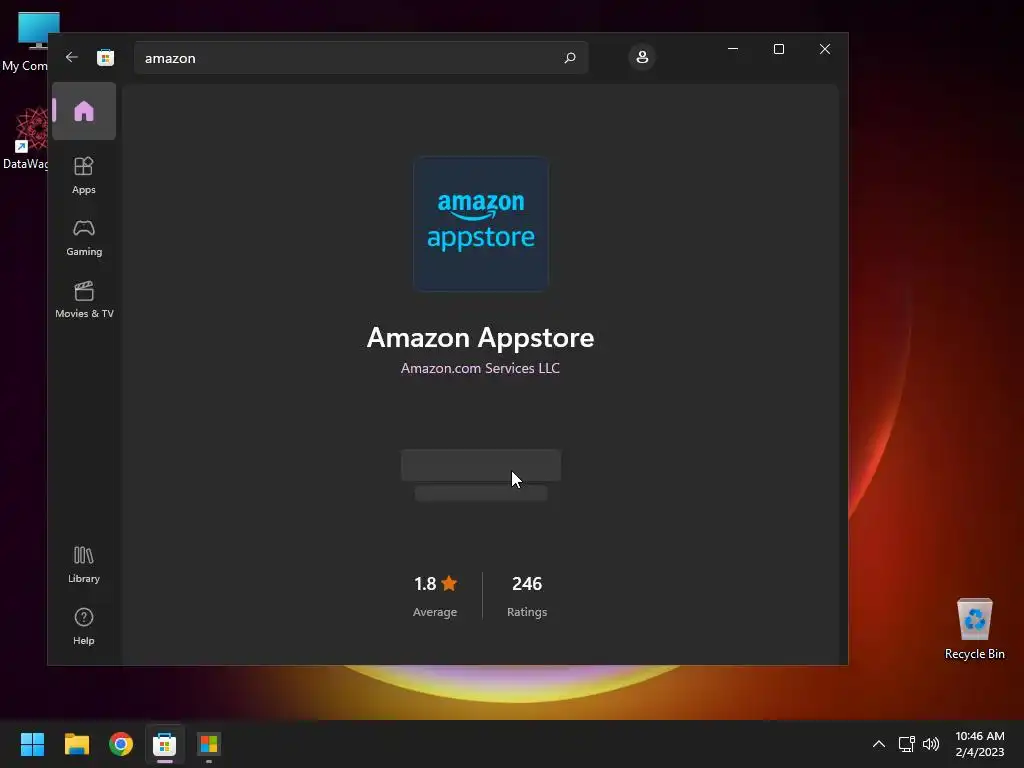Open the Apps section in sidebar
Viewport: 1024px width, 768px height.
[84, 176]
